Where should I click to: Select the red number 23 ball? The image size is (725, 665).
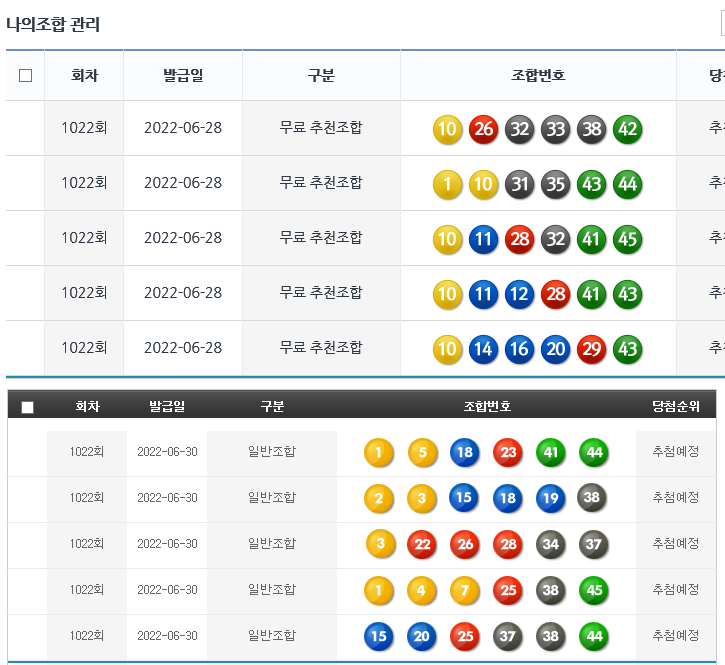click(x=508, y=453)
